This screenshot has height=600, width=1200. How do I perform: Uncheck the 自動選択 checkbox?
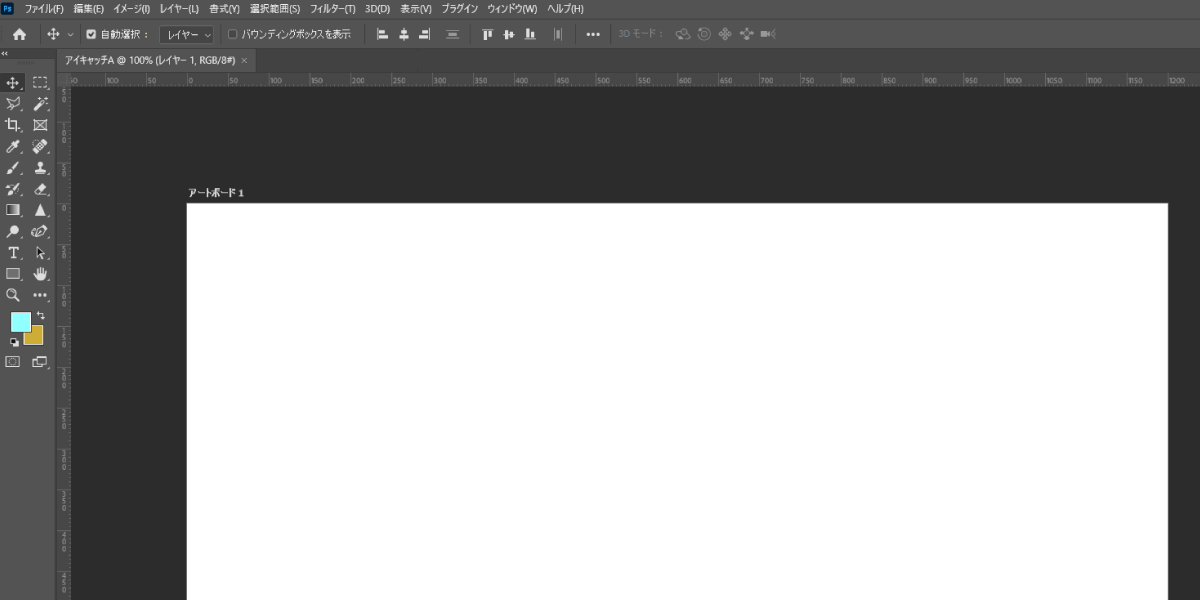coord(91,34)
